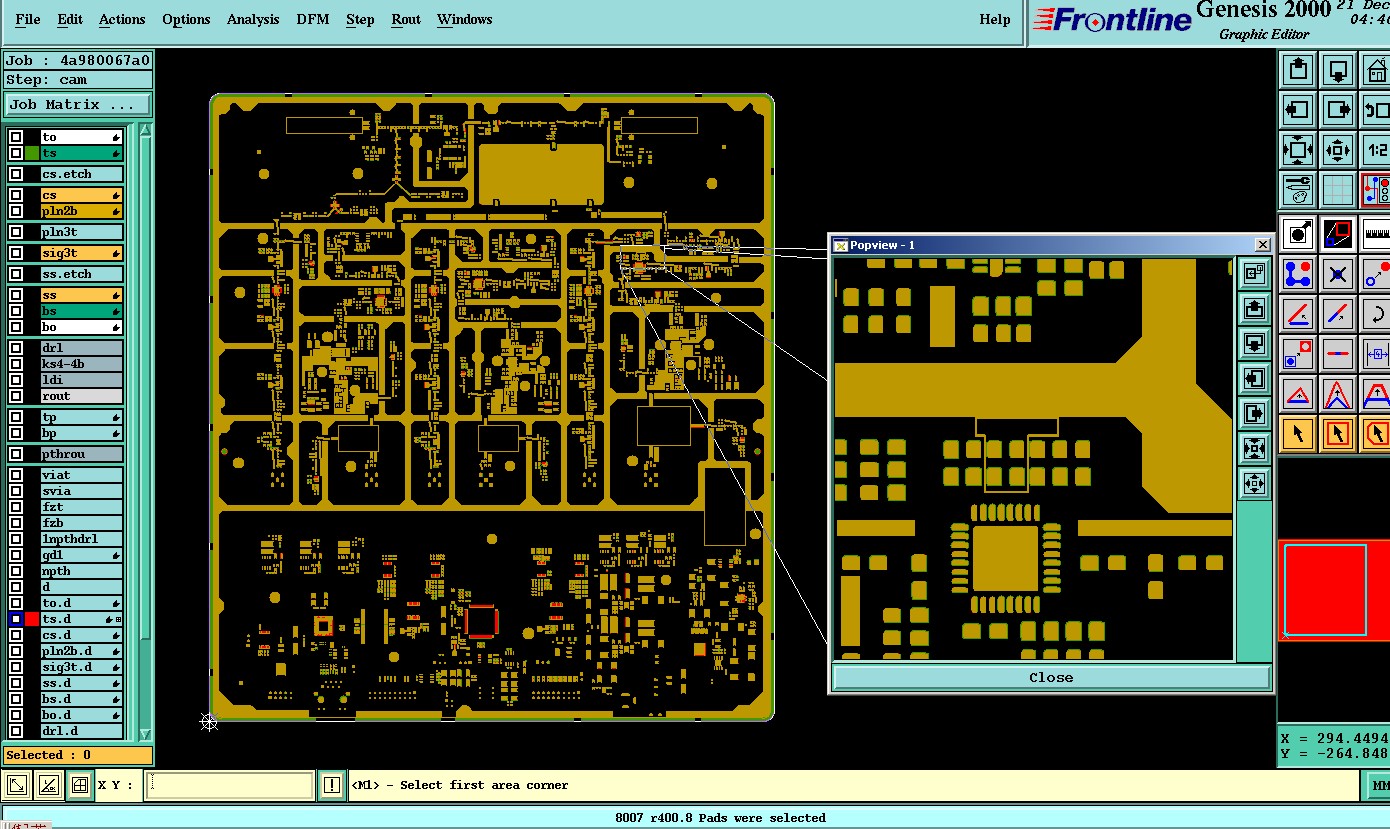Image resolution: width=1390 pixels, height=829 pixels.
Task: Click the 'Selected : 0' status label
Action: point(78,755)
